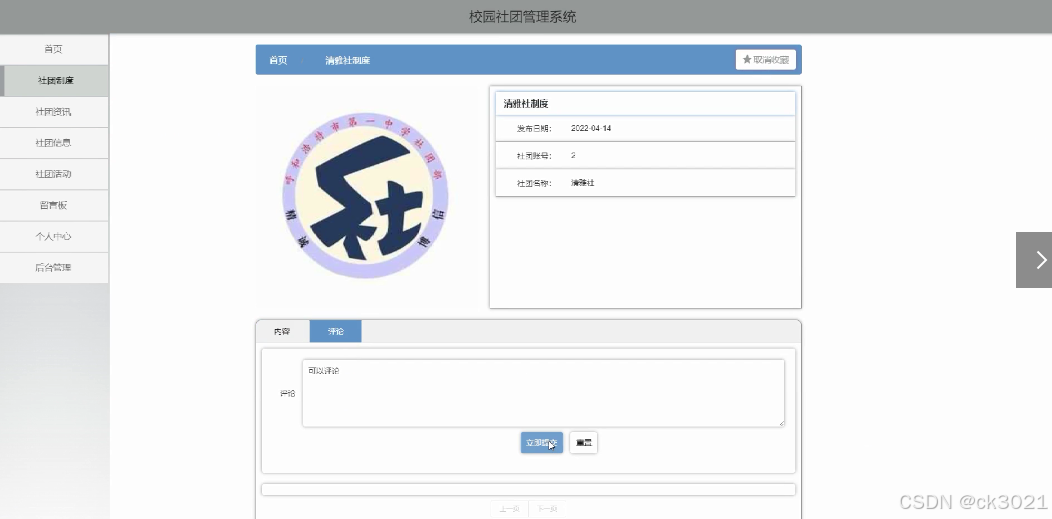Click the comment box resize handle
1052x519 pixels.
(780, 422)
